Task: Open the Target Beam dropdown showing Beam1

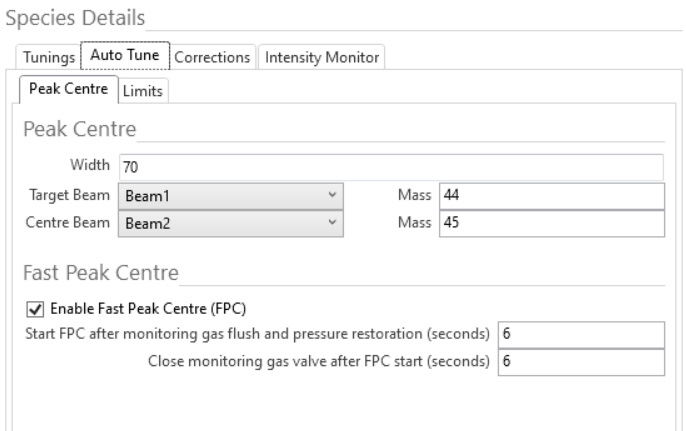Action: point(230,197)
